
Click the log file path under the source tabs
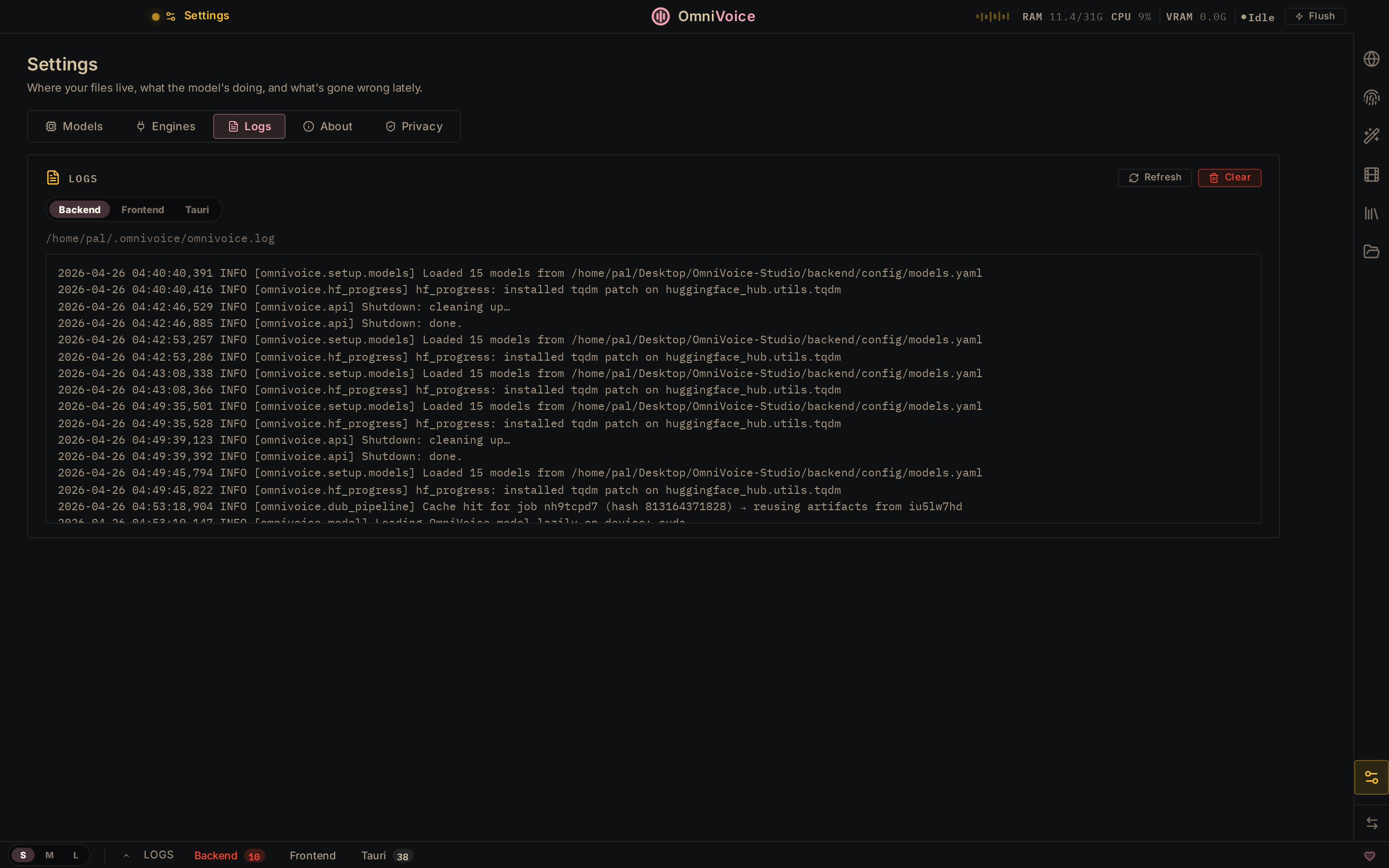coord(160,238)
